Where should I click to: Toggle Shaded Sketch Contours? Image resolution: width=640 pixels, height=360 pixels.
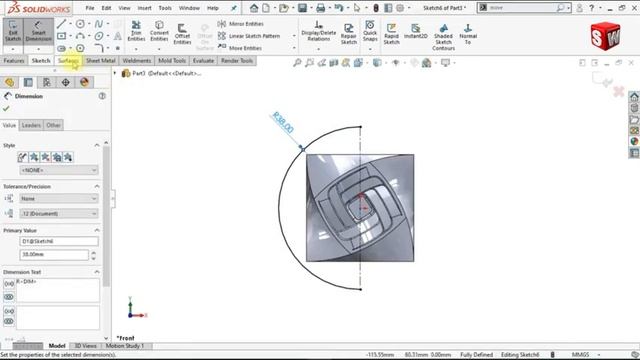click(443, 37)
